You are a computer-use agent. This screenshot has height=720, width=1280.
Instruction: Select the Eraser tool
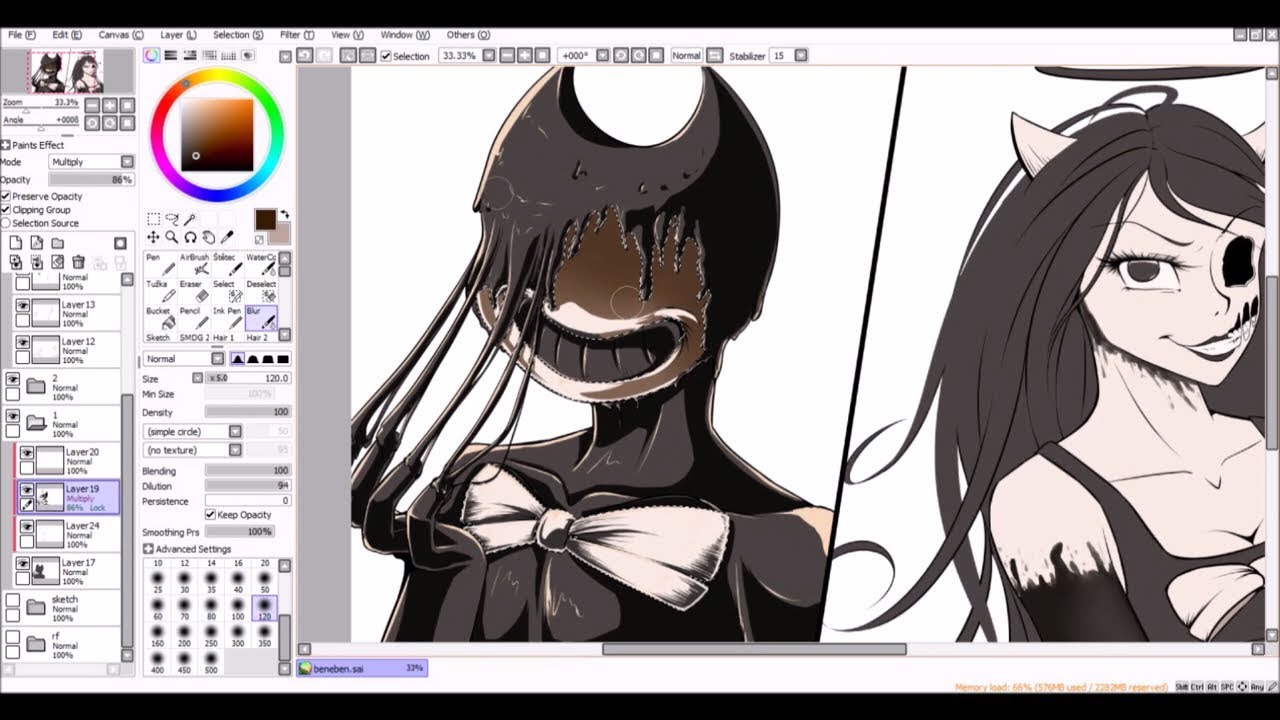click(x=193, y=290)
